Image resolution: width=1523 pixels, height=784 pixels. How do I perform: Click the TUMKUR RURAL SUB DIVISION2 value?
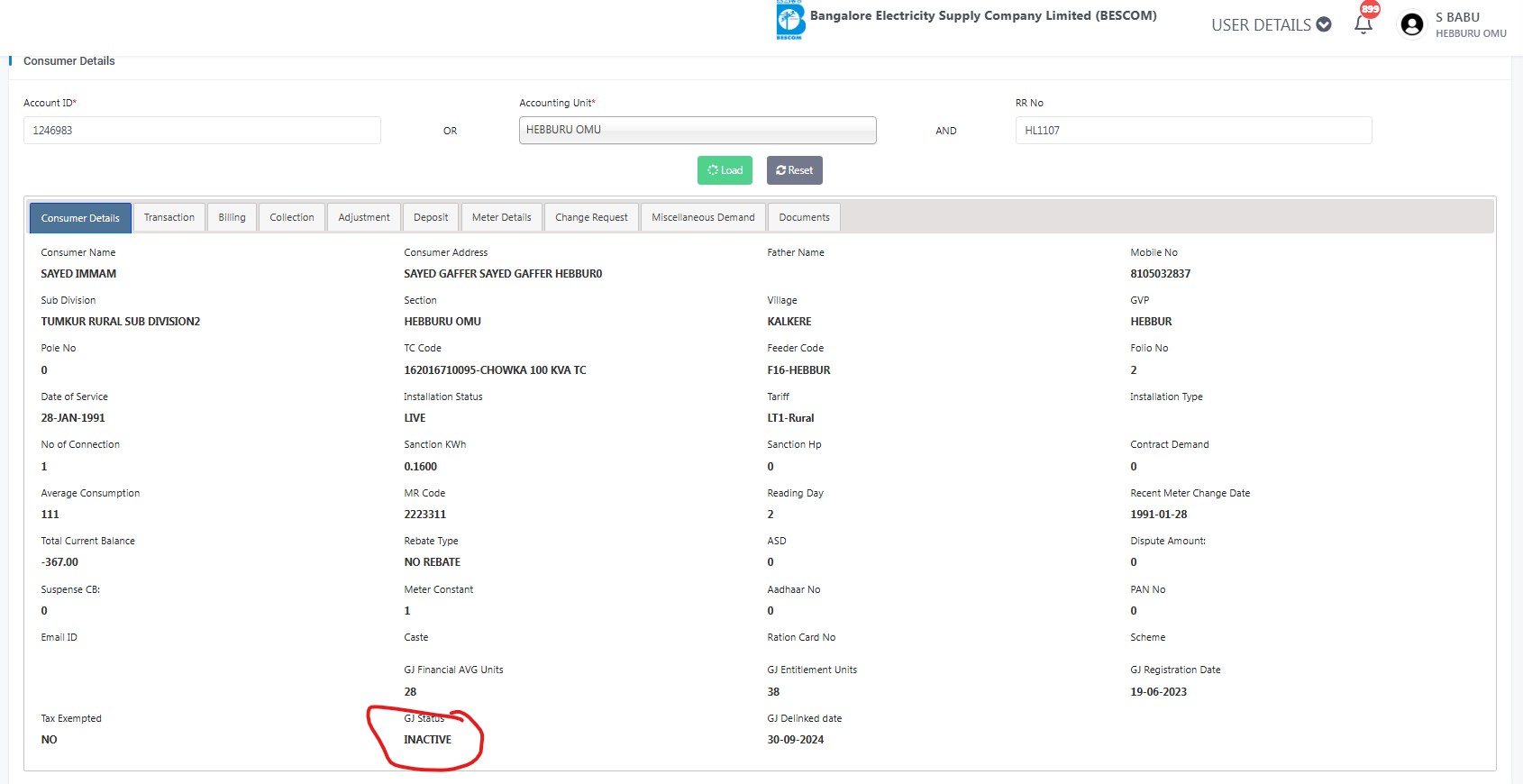point(121,322)
